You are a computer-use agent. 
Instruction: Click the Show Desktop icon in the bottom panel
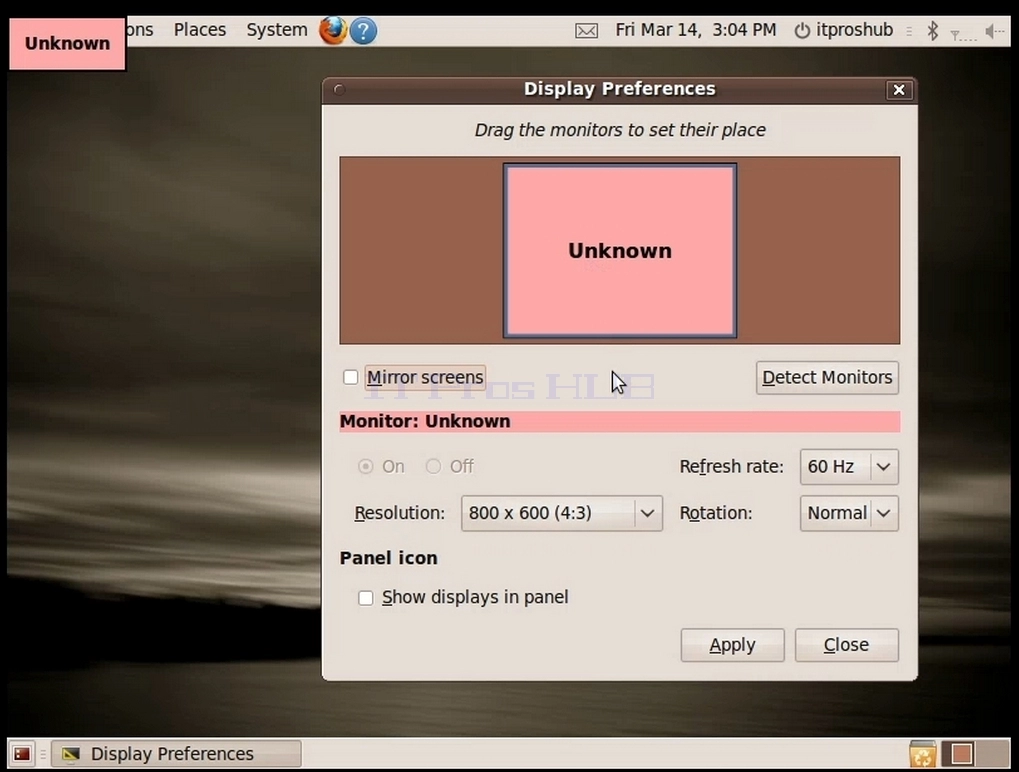pyautogui.click(x=22, y=754)
